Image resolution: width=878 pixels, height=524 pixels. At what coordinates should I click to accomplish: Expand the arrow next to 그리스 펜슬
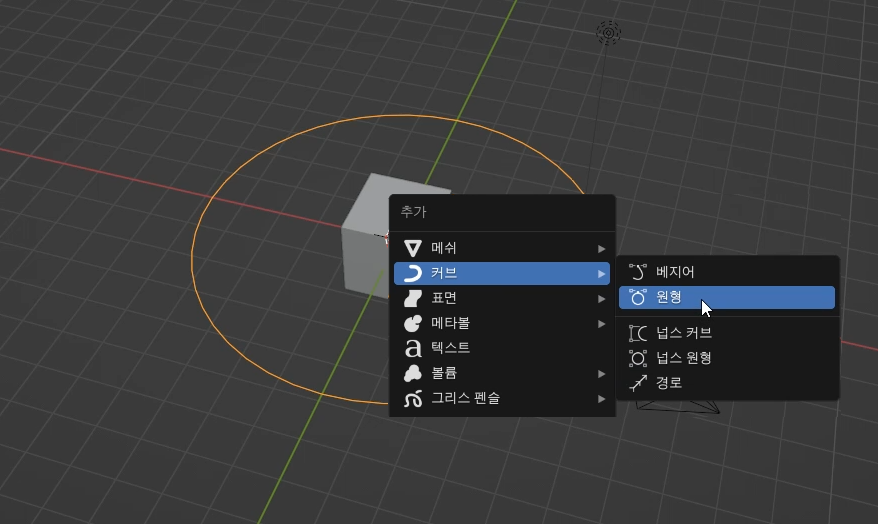click(x=601, y=399)
